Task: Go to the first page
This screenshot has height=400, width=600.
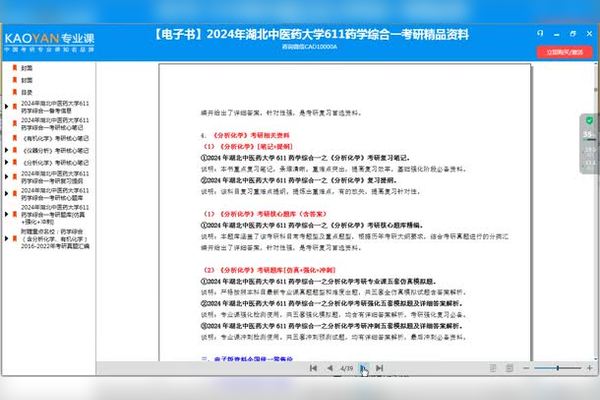Action: (x=313, y=368)
